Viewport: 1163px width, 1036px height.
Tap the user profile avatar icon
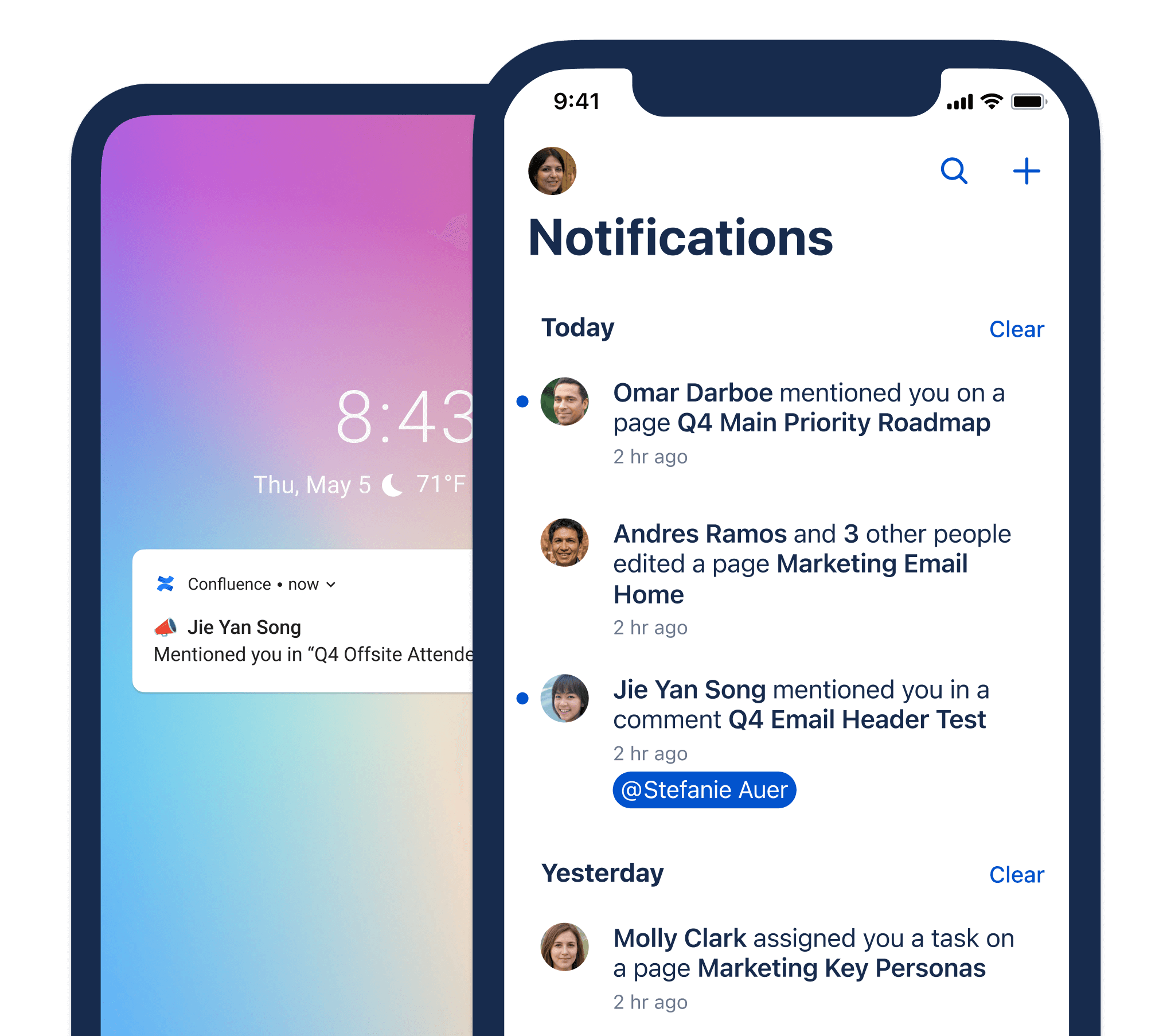click(x=555, y=171)
